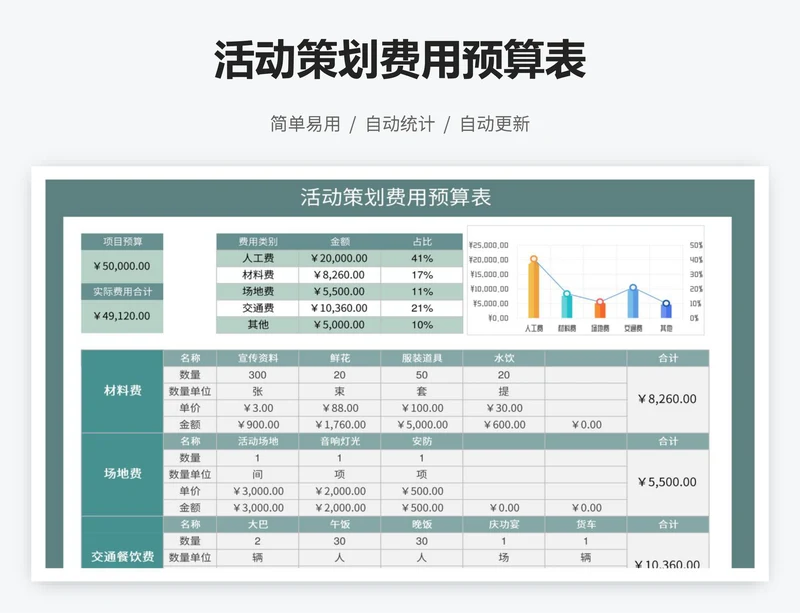Image resolution: width=800 pixels, height=613 pixels.
Task: Select the actual total ¥49,120.00
Action: coord(122,316)
